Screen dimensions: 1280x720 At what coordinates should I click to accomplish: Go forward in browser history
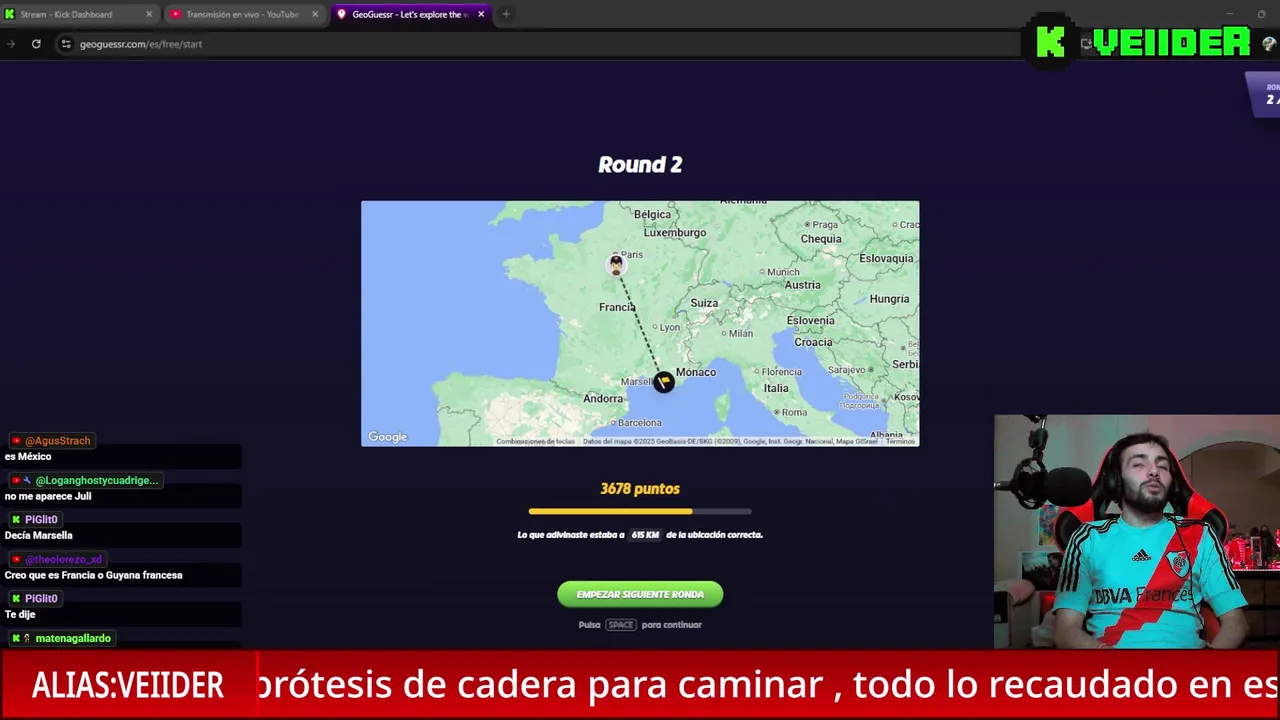pos(10,44)
